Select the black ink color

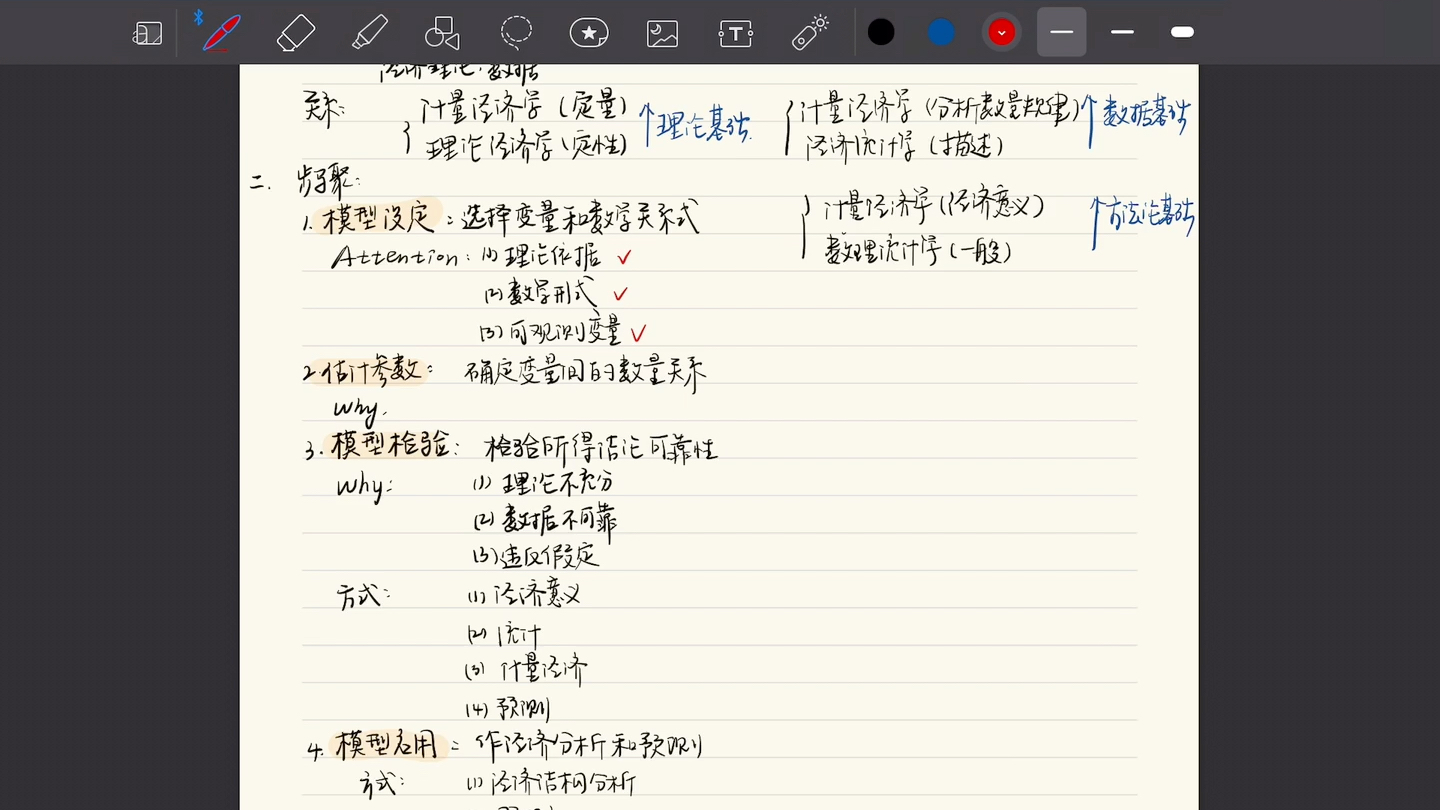881,31
